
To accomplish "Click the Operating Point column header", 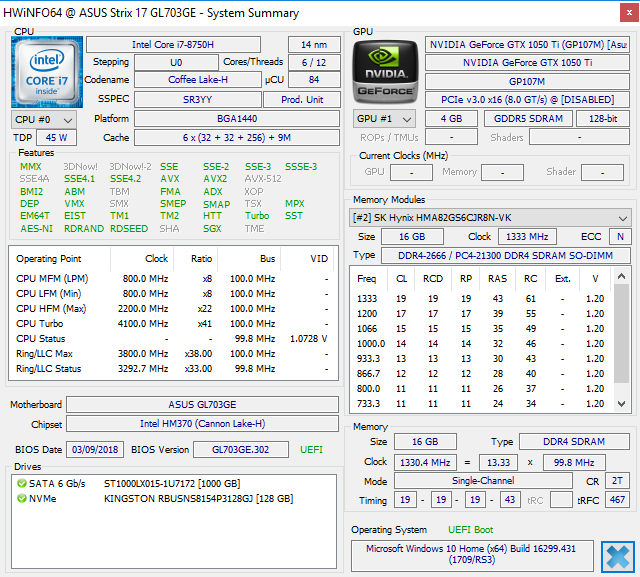I will pyautogui.click(x=59, y=259).
